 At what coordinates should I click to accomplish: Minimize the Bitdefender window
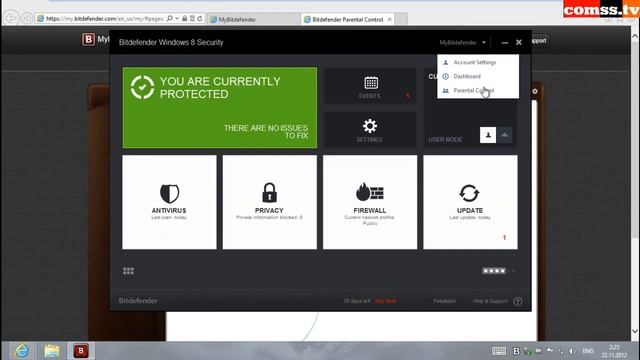(x=505, y=42)
